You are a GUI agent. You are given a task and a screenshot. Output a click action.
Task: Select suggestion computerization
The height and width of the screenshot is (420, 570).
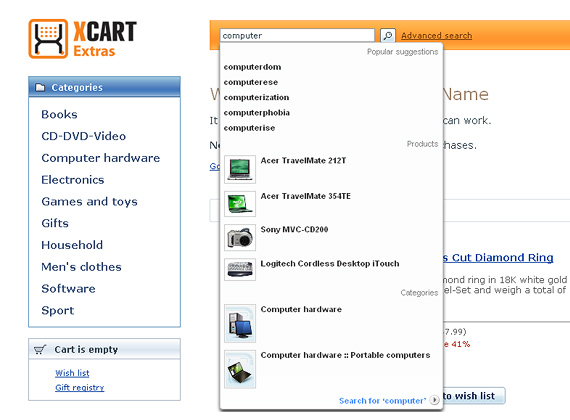coord(256,97)
